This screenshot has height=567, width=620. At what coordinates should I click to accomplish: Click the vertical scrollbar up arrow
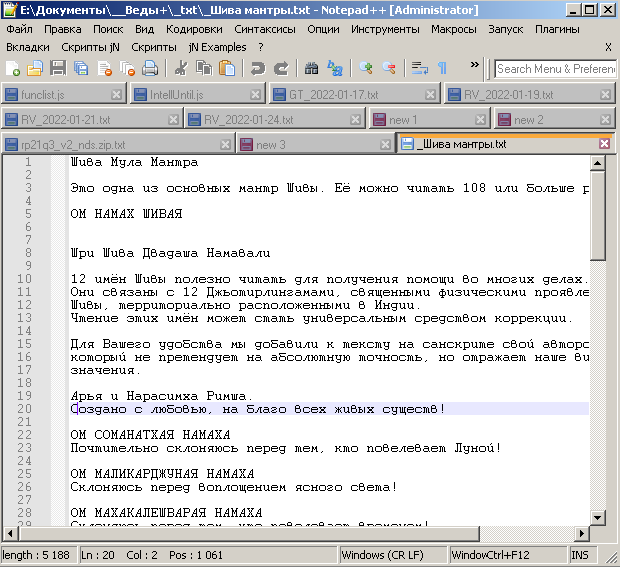click(597, 163)
